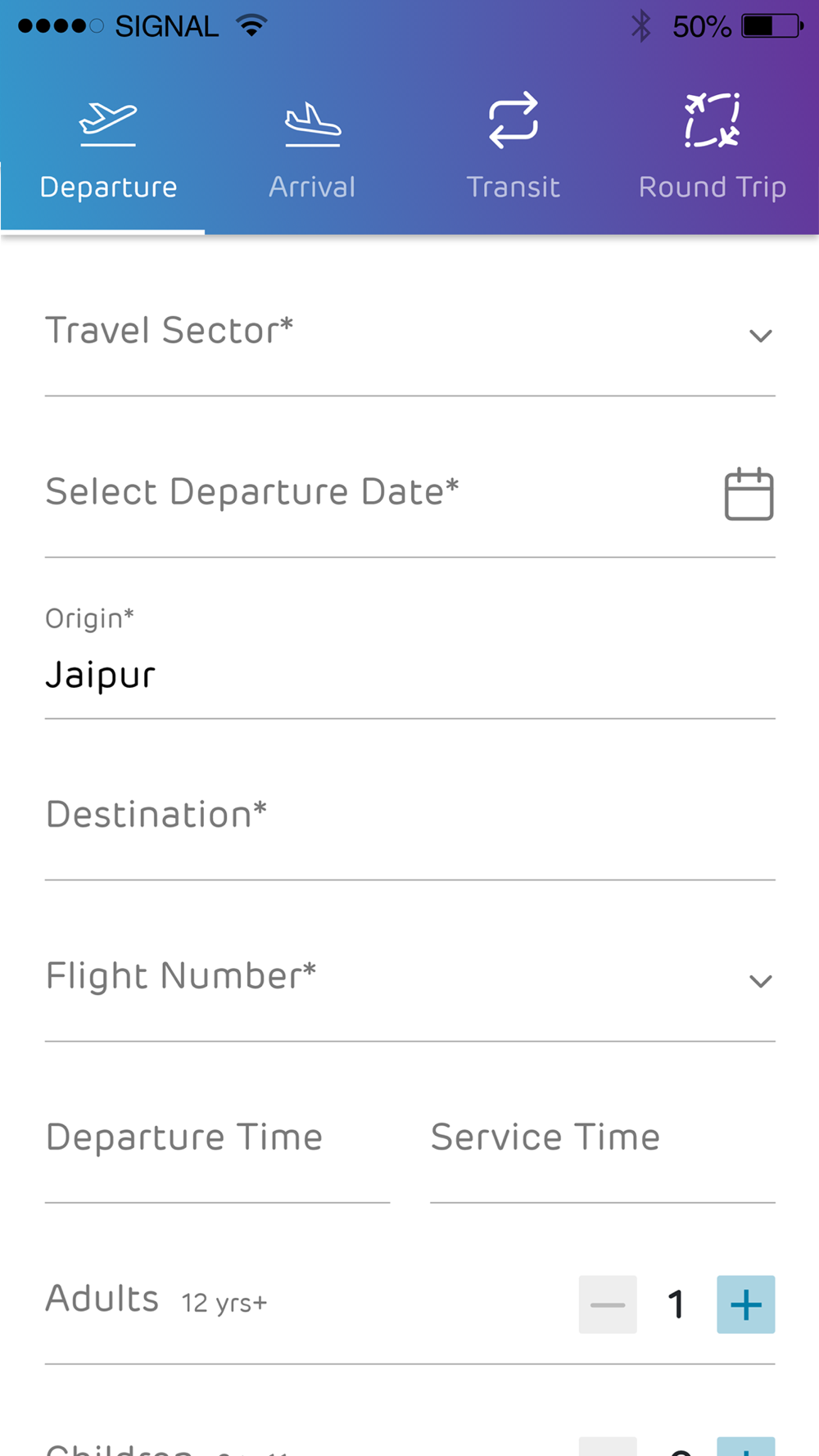Increase Children count with plus button
819x1456 pixels.
click(746, 1446)
